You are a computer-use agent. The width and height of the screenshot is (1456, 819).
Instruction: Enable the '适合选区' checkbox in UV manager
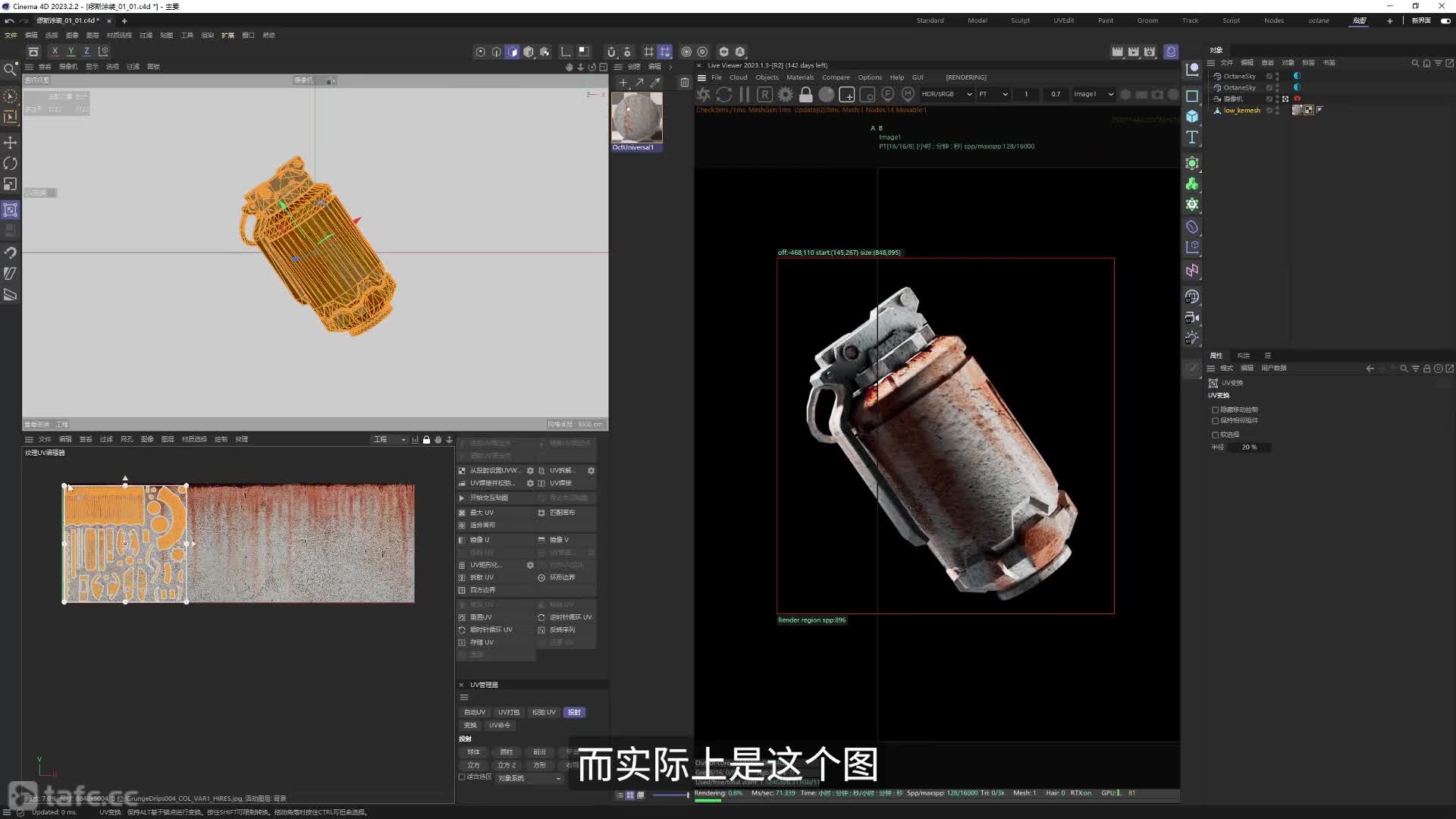462,777
